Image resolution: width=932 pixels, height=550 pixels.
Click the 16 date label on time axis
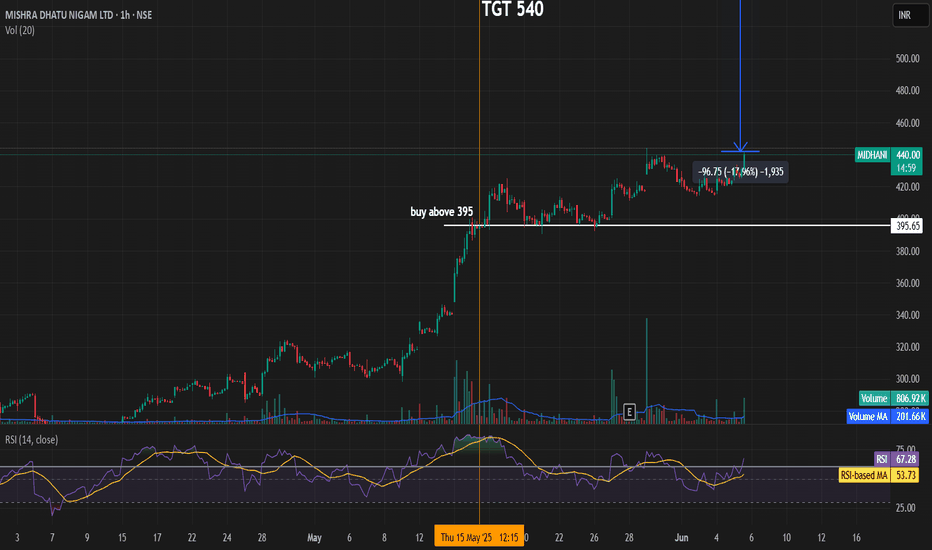857,538
